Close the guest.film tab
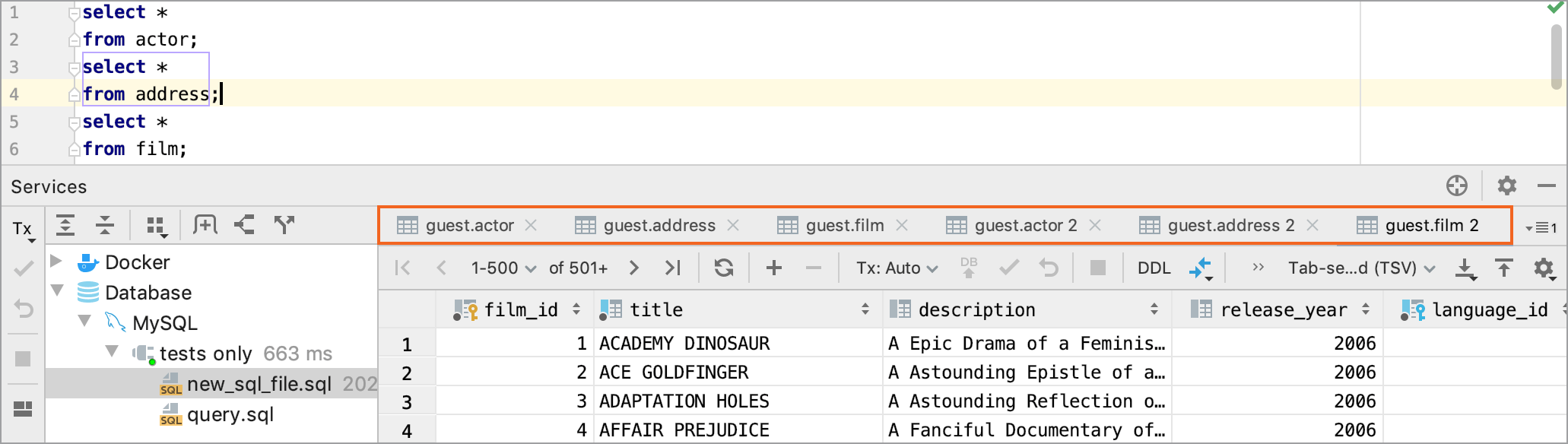Viewport: 1568px width, 444px height. click(902, 225)
